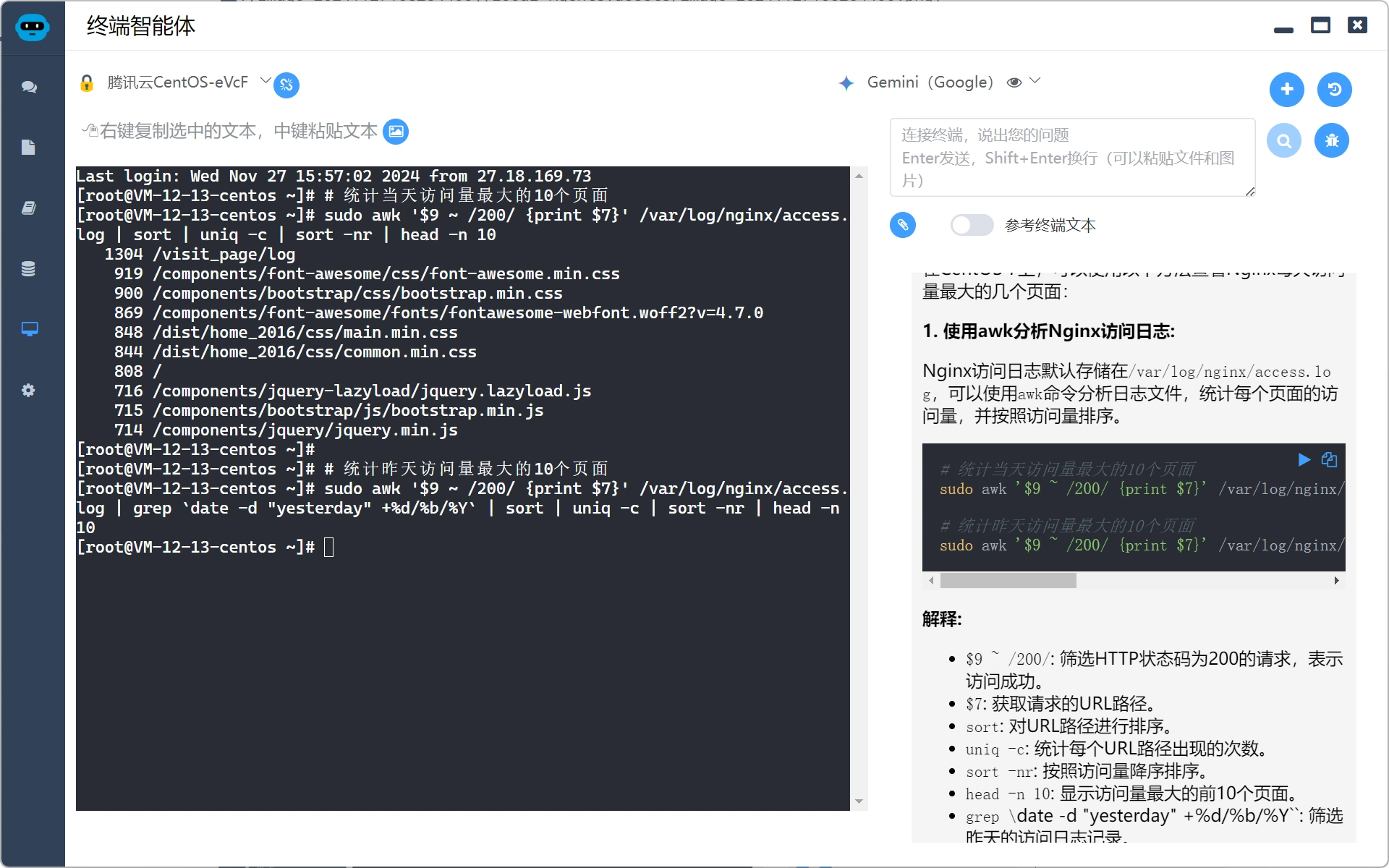Copy the code block contents

[x=1329, y=460]
